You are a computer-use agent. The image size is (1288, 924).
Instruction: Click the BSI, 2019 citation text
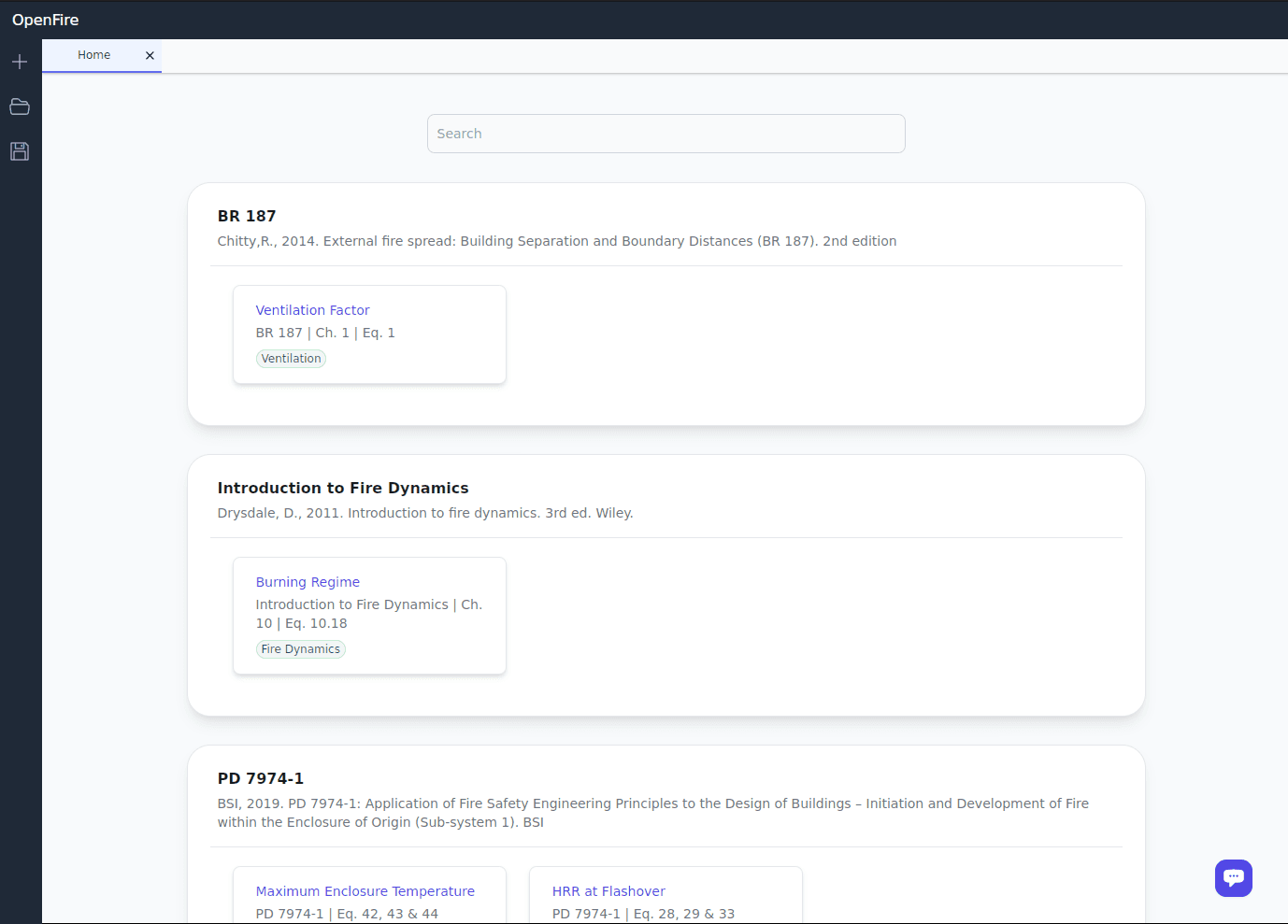(653, 813)
